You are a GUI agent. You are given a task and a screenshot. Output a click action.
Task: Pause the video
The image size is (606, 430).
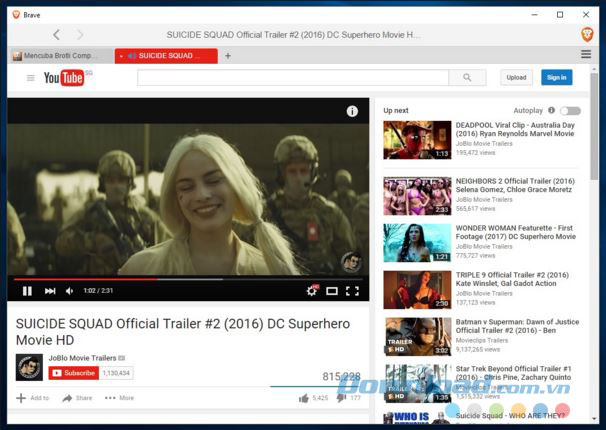coord(27,291)
